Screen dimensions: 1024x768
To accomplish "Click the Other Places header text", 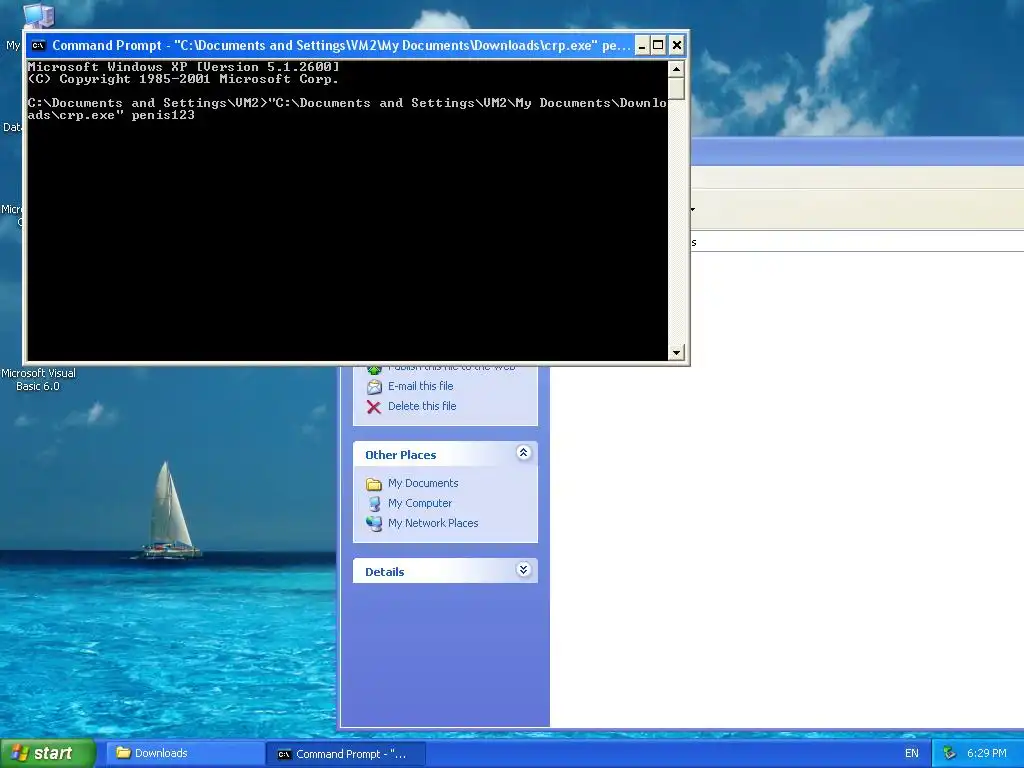I will click(400, 455).
